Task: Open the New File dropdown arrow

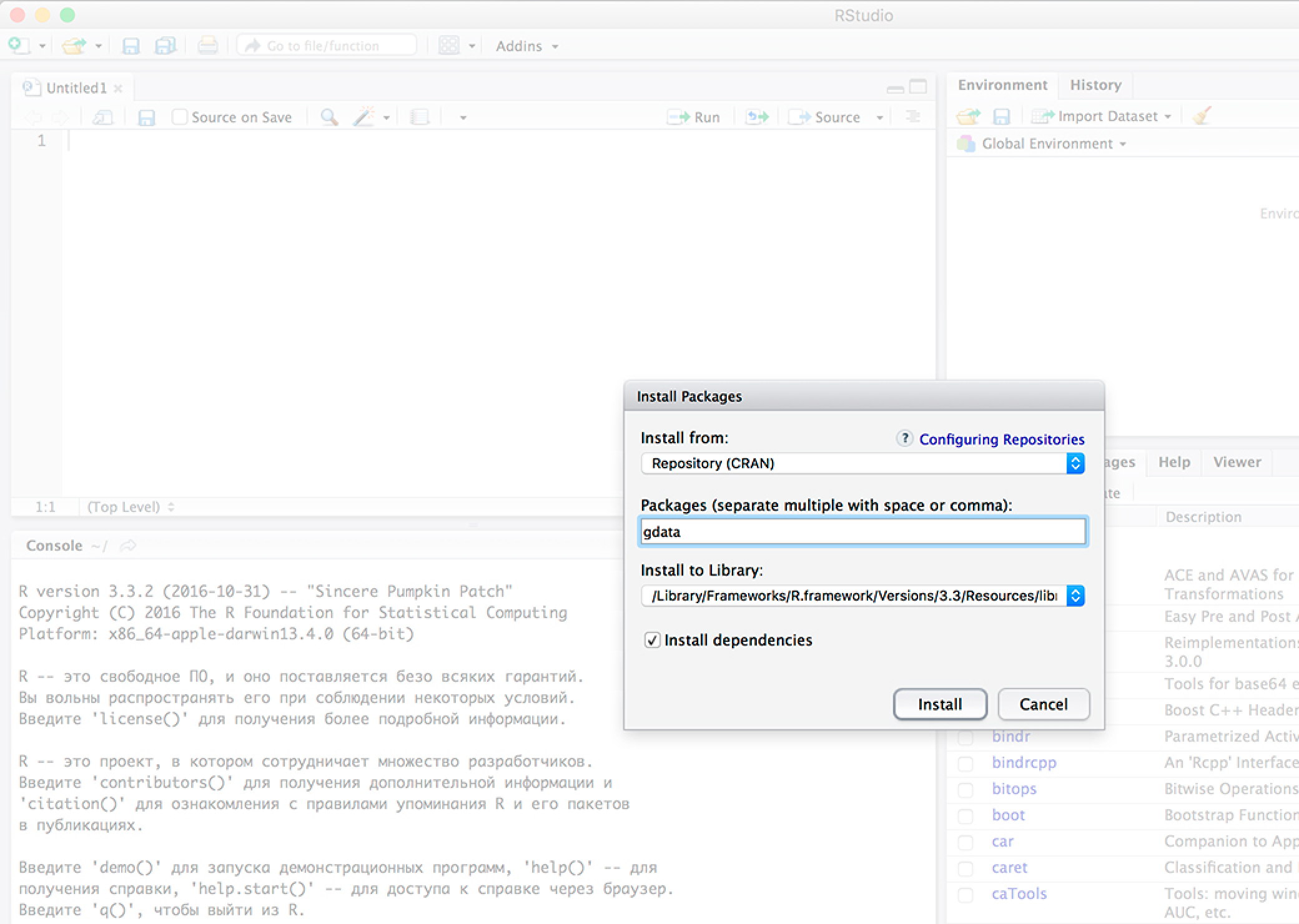Action: pos(42,46)
